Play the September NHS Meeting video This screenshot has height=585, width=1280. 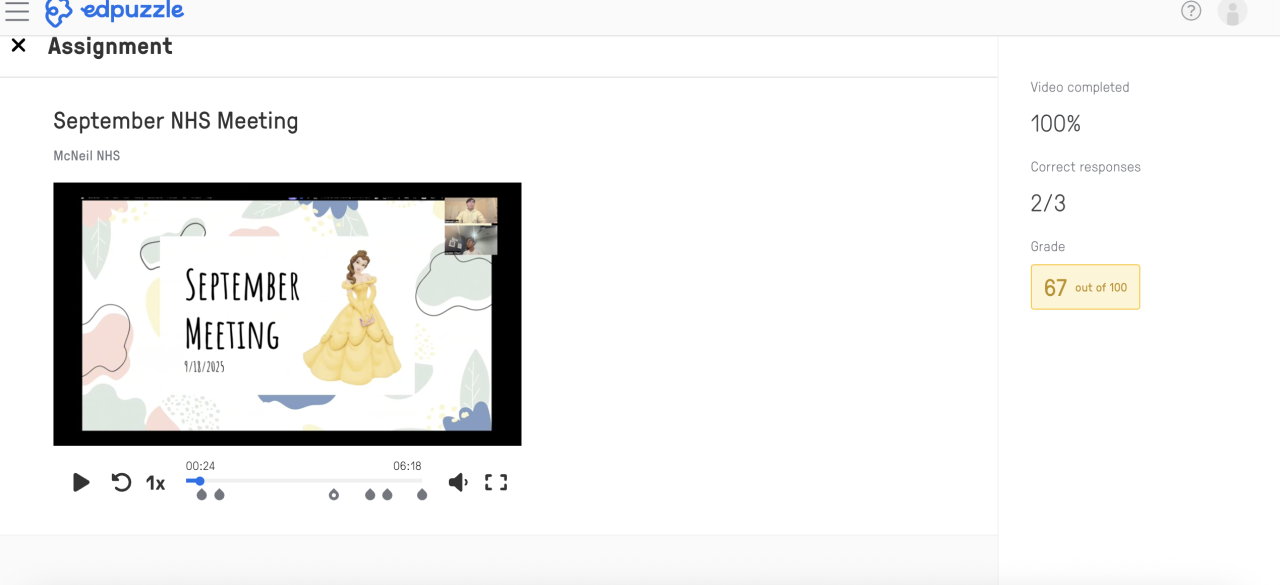click(x=81, y=482)
